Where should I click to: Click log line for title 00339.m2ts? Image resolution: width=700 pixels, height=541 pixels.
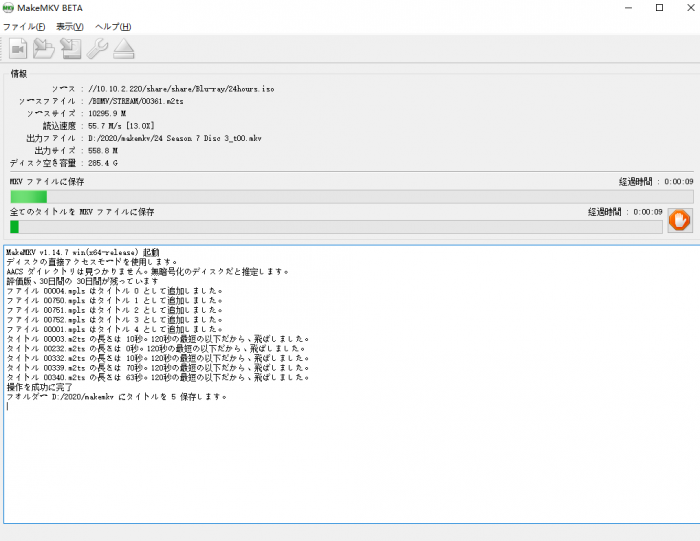tap(158, 368)
